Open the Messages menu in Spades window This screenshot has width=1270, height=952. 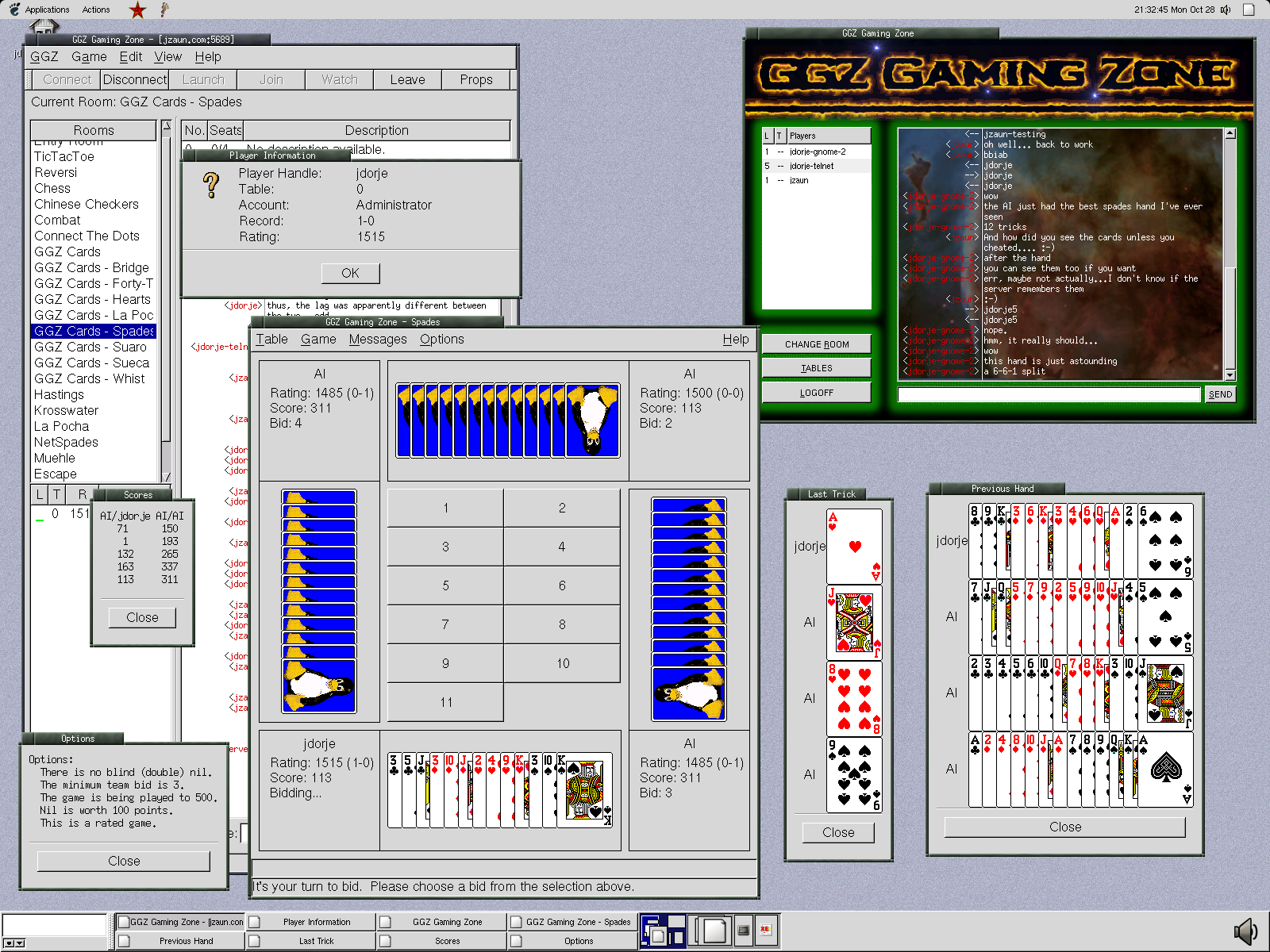(377, 340)
